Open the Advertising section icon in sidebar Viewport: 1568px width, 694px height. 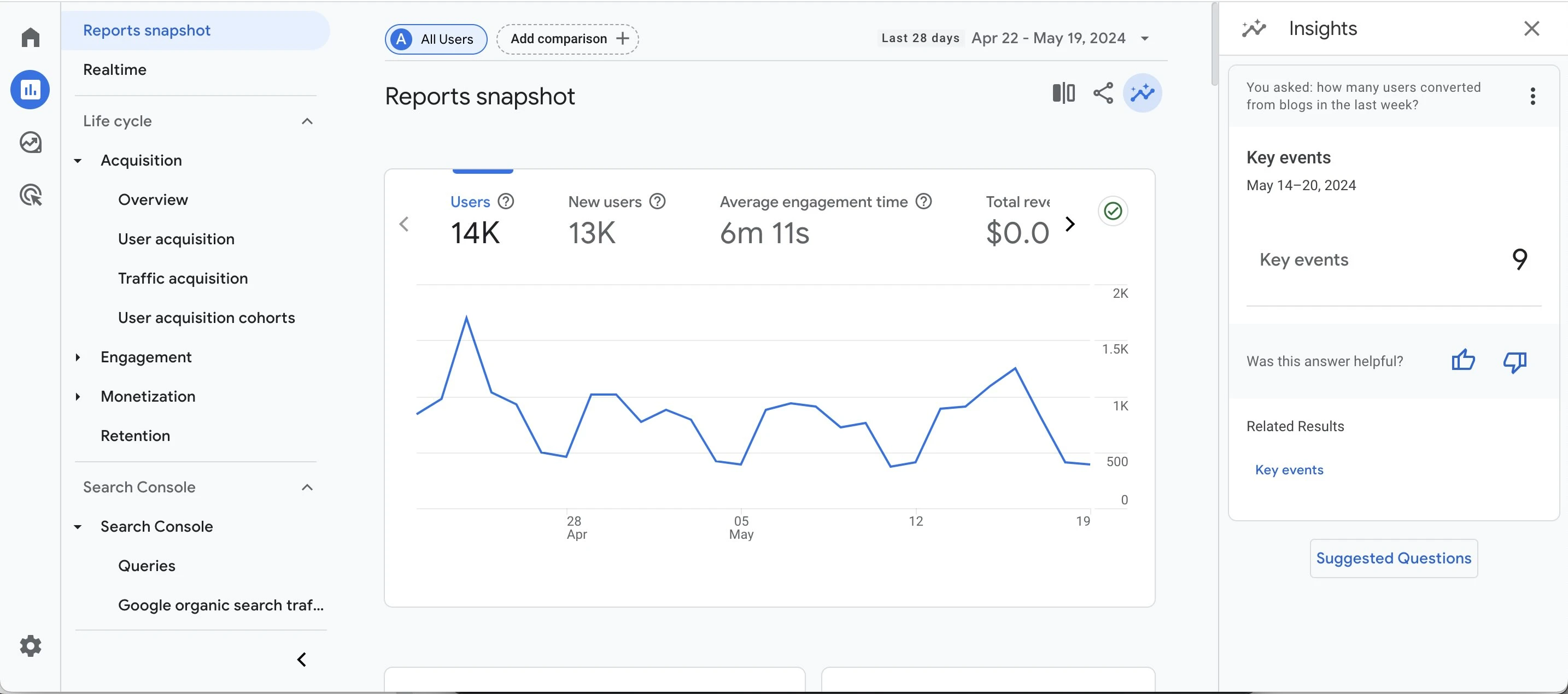pos(30,195)
